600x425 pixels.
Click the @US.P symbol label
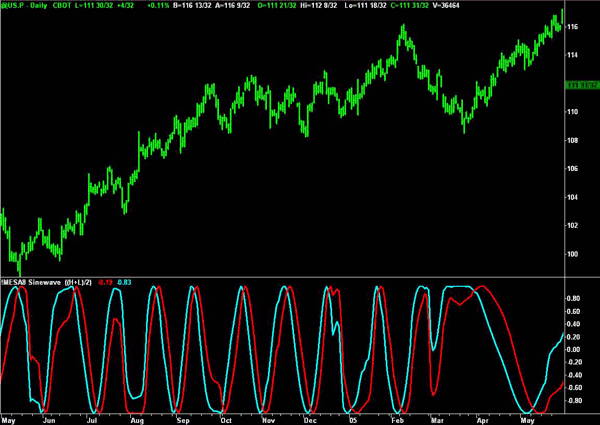coord(13,5)
